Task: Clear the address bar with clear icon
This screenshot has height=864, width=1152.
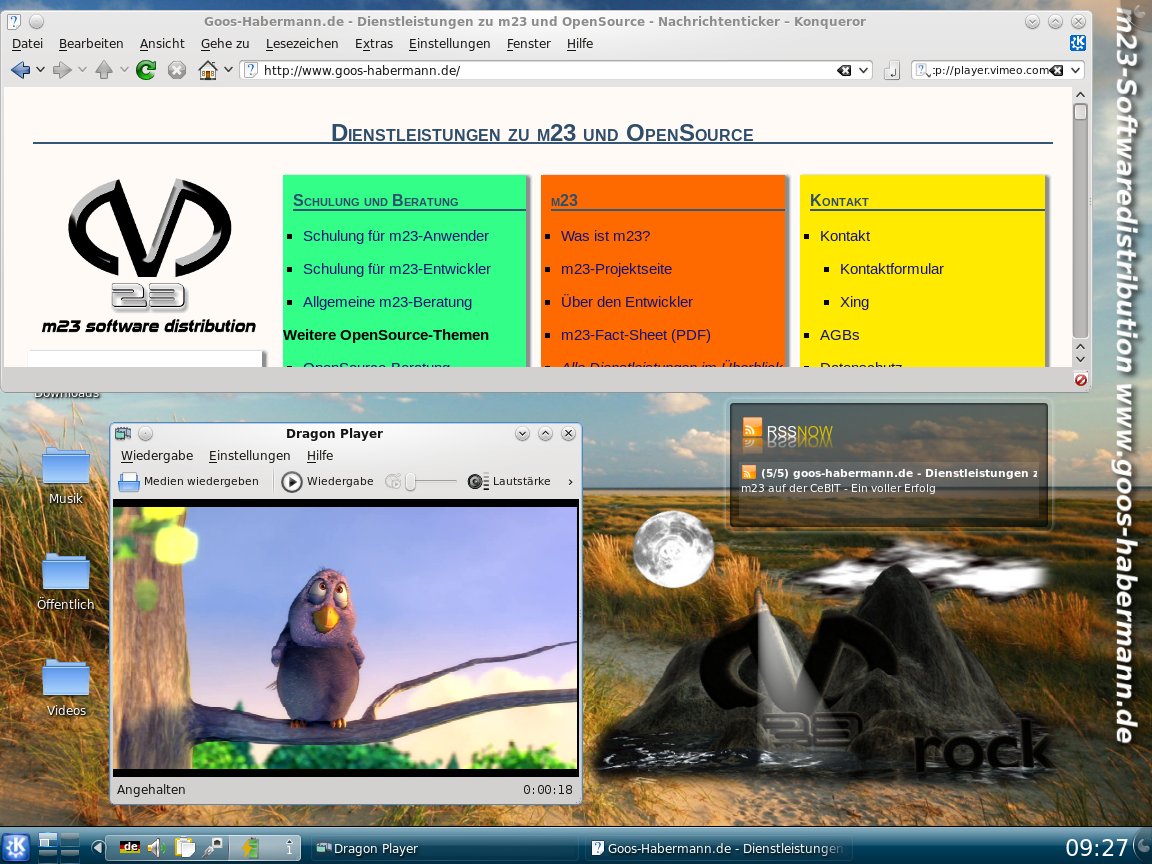Action: tap(844, 71)
